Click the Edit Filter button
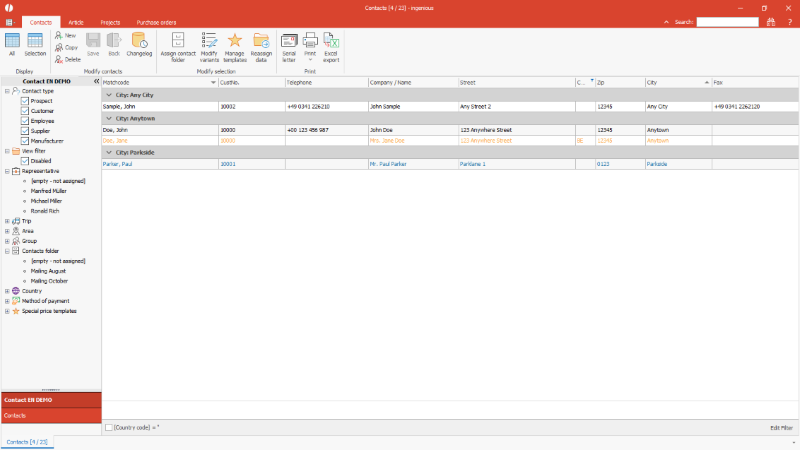This screenshot has width=800, height=450. pos(781,427)
